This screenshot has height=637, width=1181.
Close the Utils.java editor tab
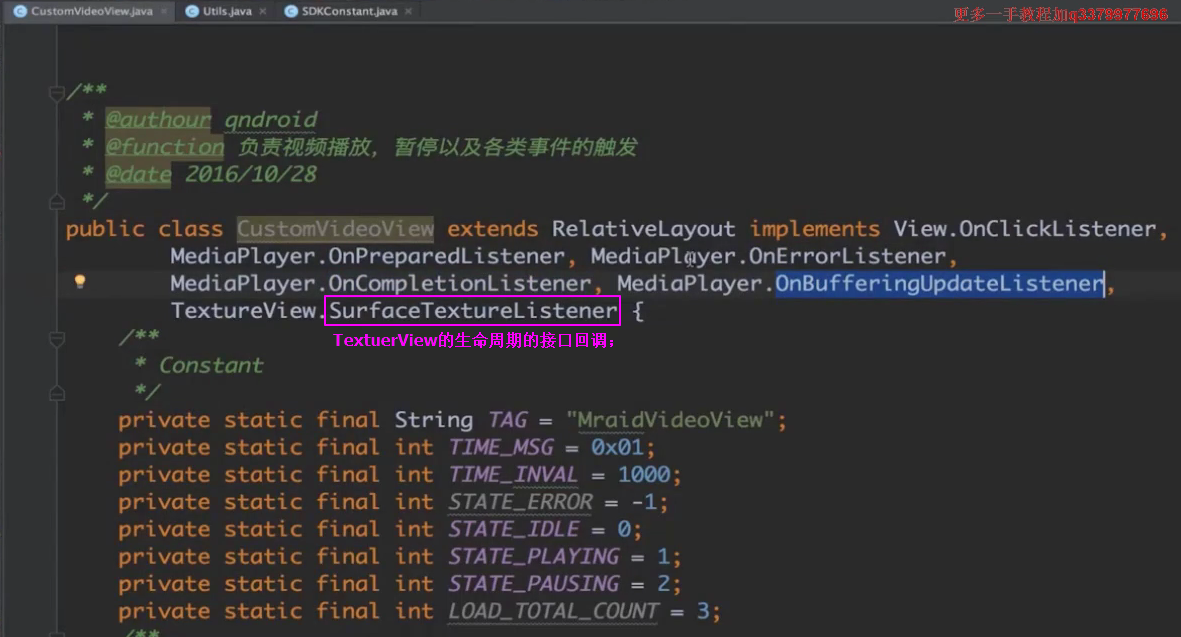pyautogui.click(x=262, y=11)
